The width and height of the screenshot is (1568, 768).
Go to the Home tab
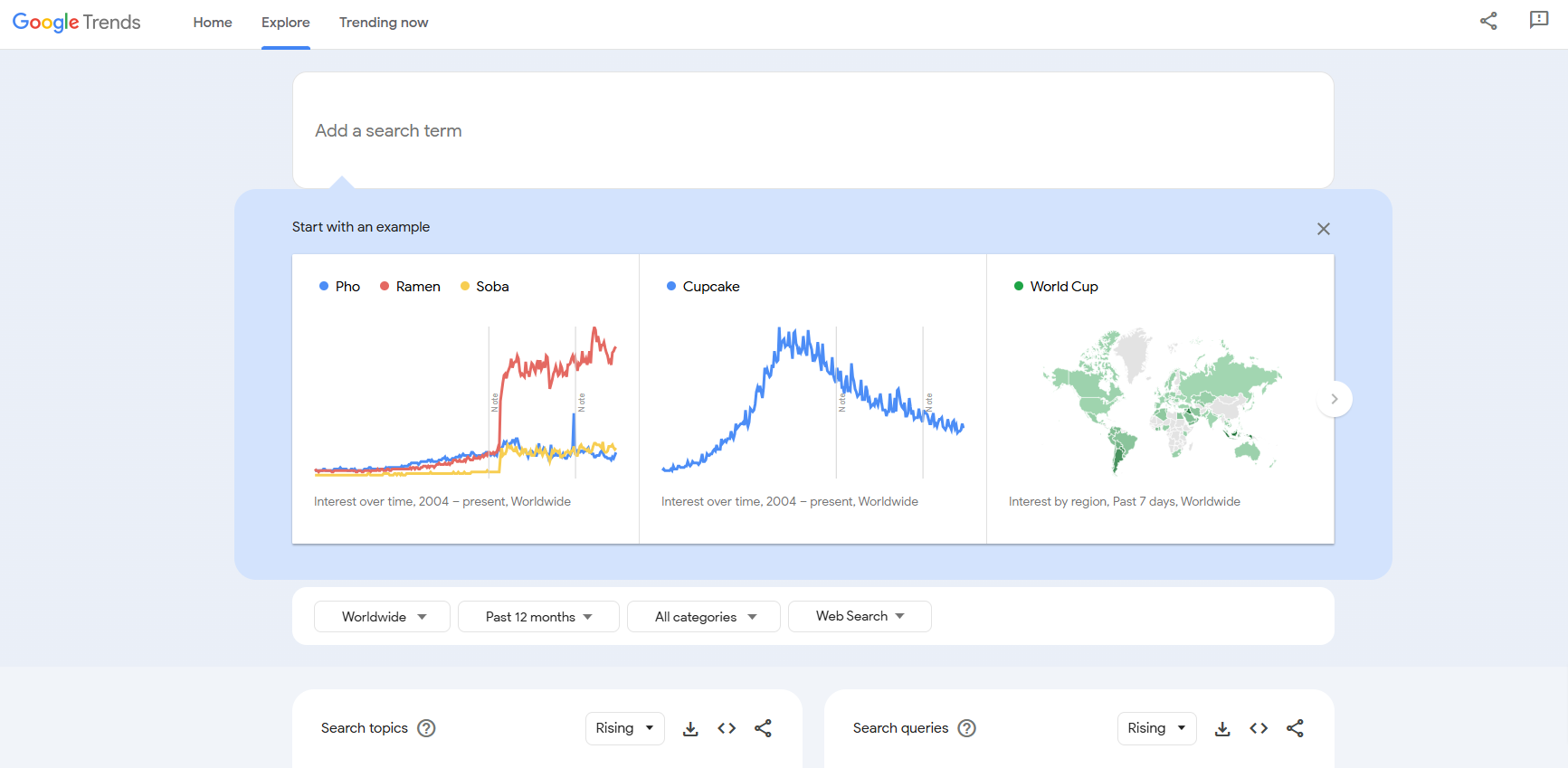tap(213, 23)
